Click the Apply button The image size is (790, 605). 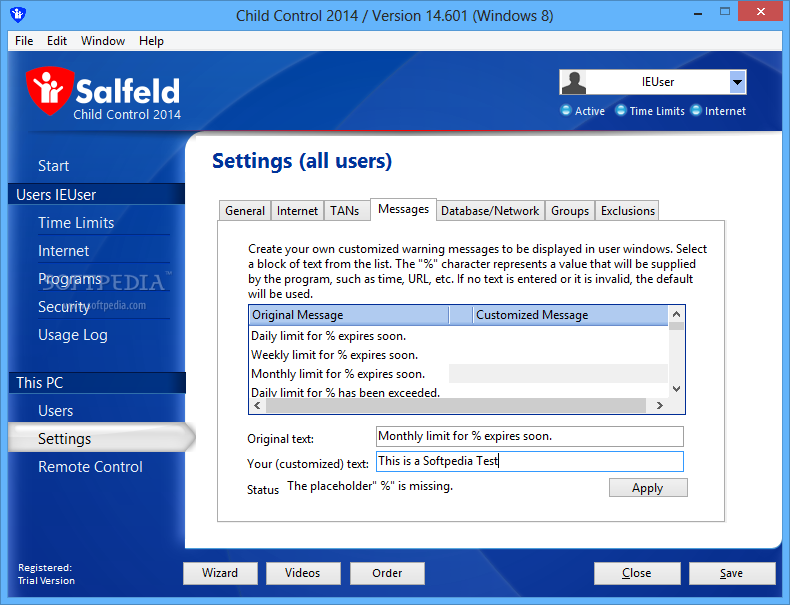648,488
